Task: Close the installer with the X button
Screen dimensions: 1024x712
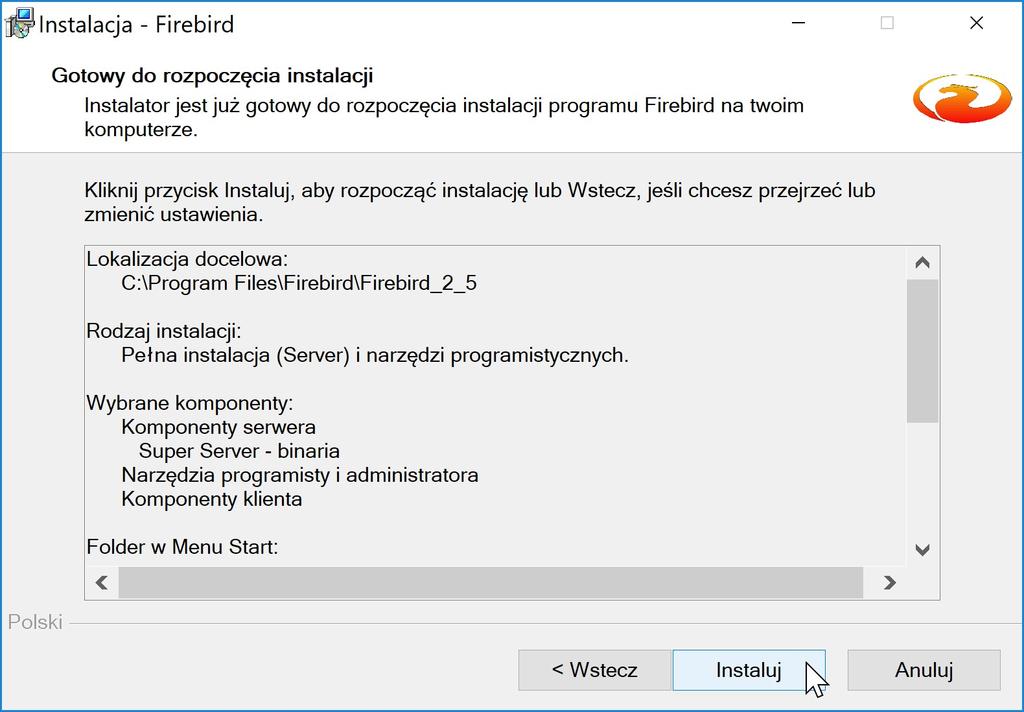Action: click(x=976, y=23)
